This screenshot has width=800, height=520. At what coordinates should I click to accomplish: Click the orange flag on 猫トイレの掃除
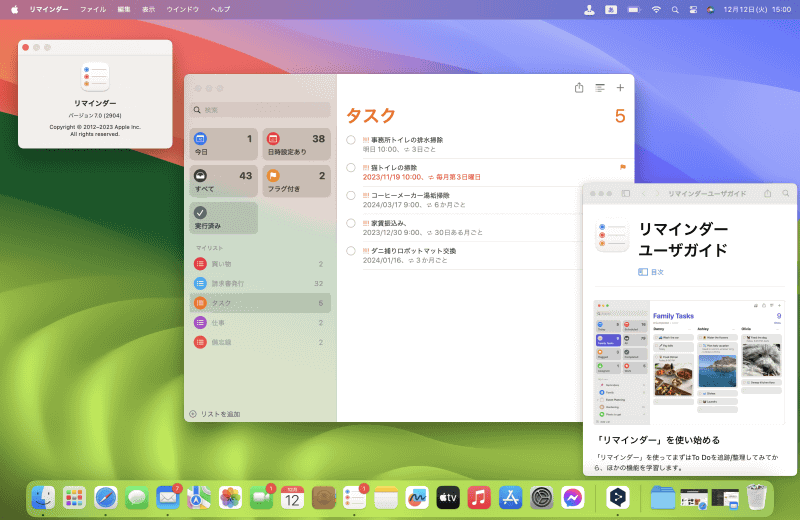pos(622,167)
